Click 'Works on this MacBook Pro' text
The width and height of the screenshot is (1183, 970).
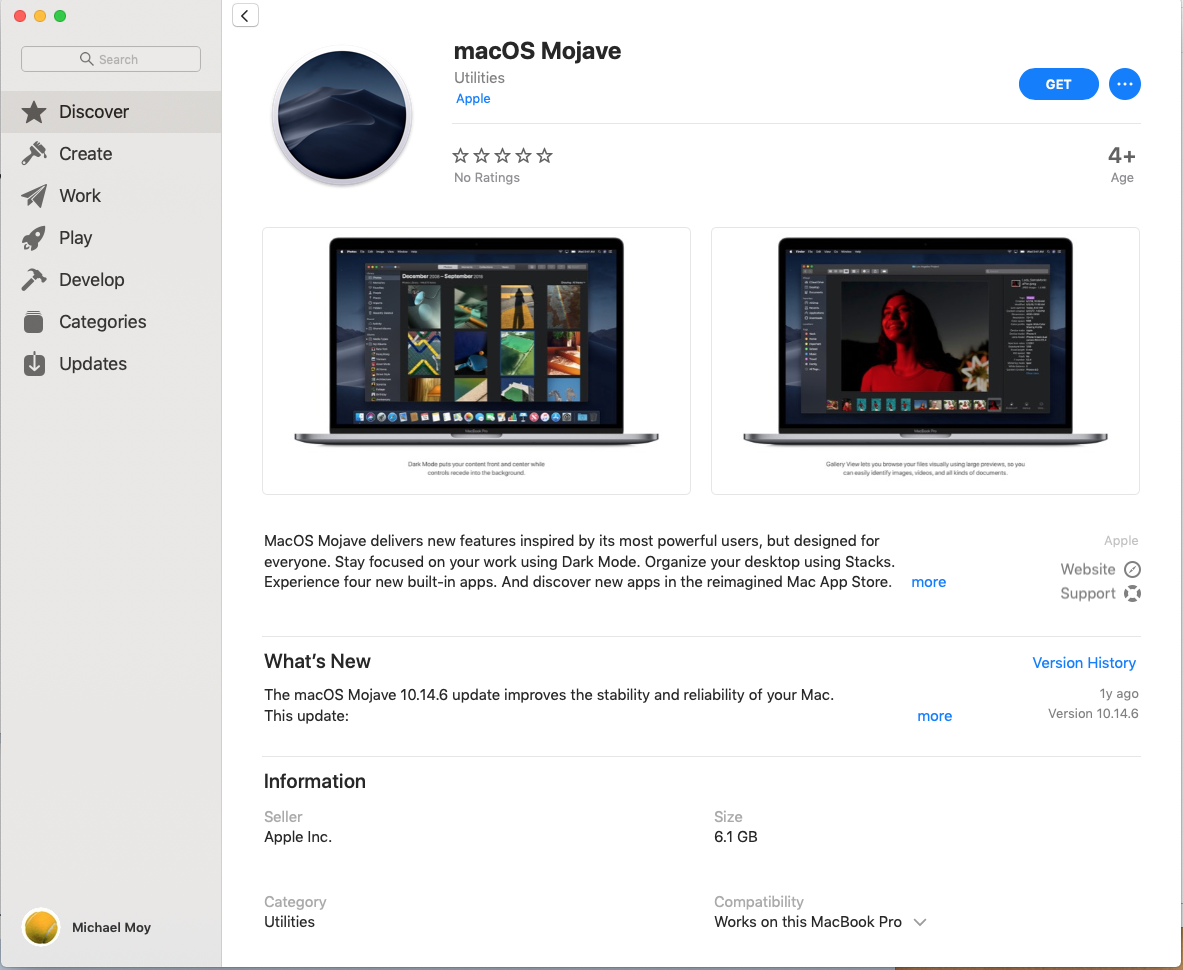click(x=808, y=922)
